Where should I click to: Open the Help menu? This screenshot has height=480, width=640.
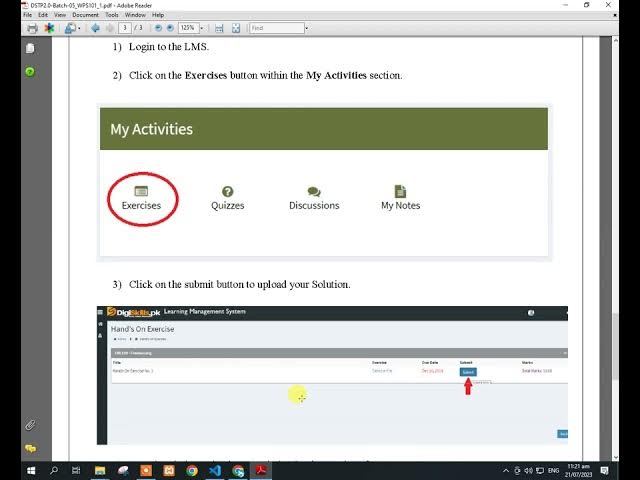tap(158, 15)
